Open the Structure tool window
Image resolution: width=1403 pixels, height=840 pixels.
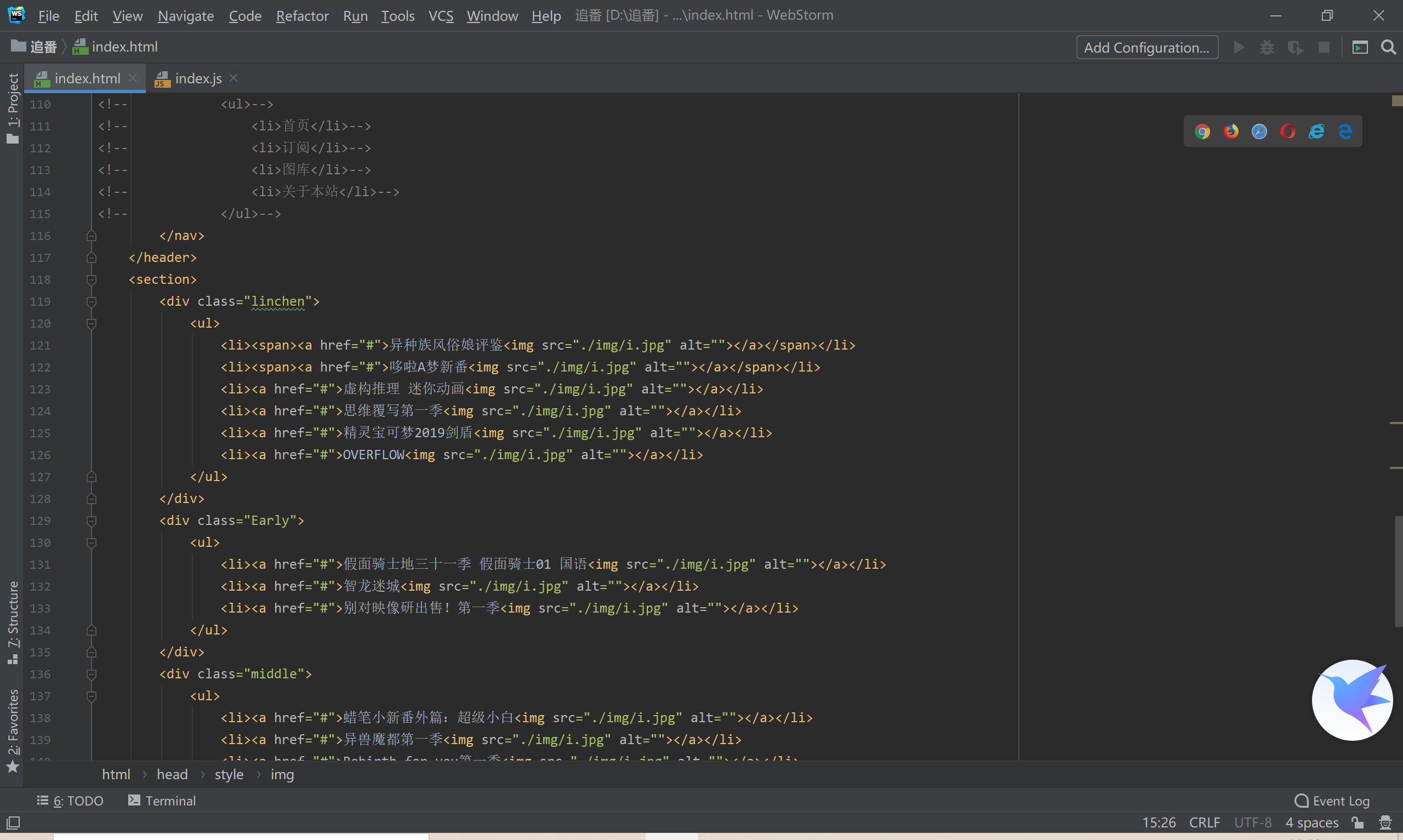pyautogui.click(x=13, y=622)
